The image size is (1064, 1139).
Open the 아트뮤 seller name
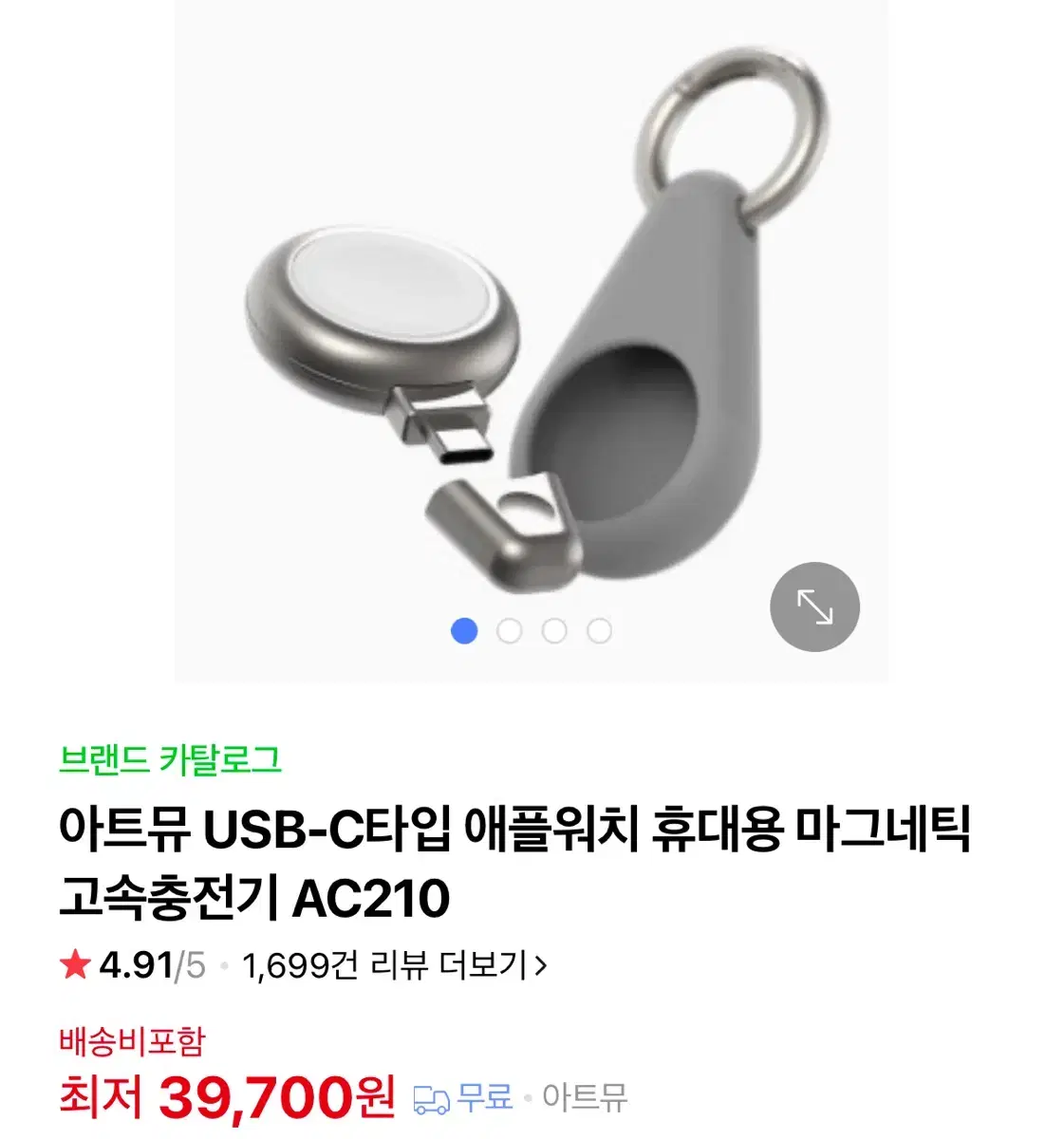[585, 1098]
